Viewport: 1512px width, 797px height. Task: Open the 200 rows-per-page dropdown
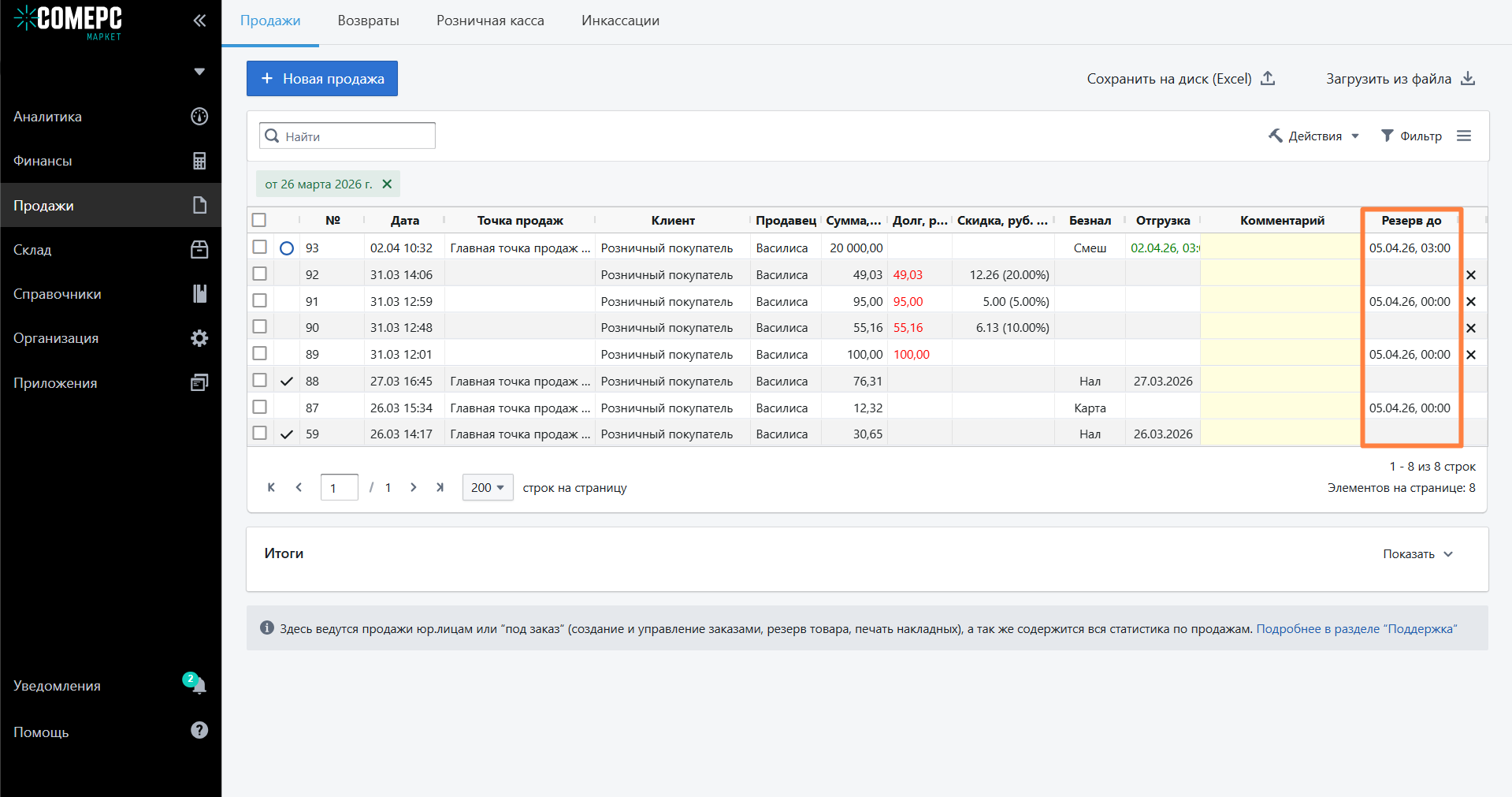tap(488, 488)
